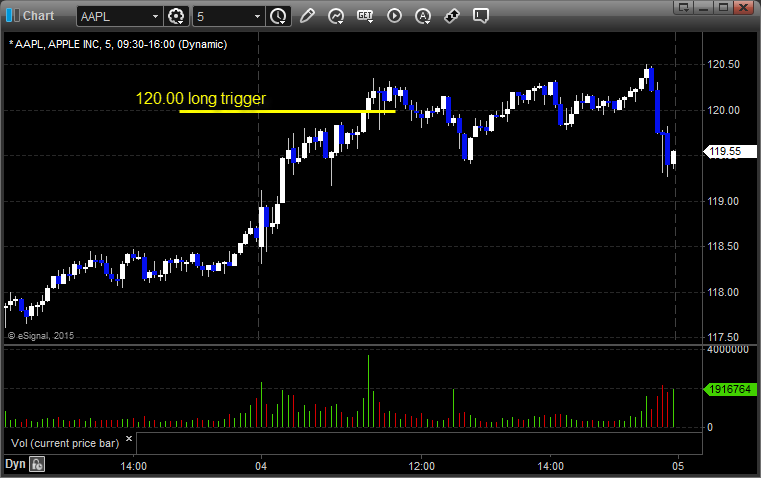
Task: Click the 119.00 price axis label
Action: [x=724, y=201]
